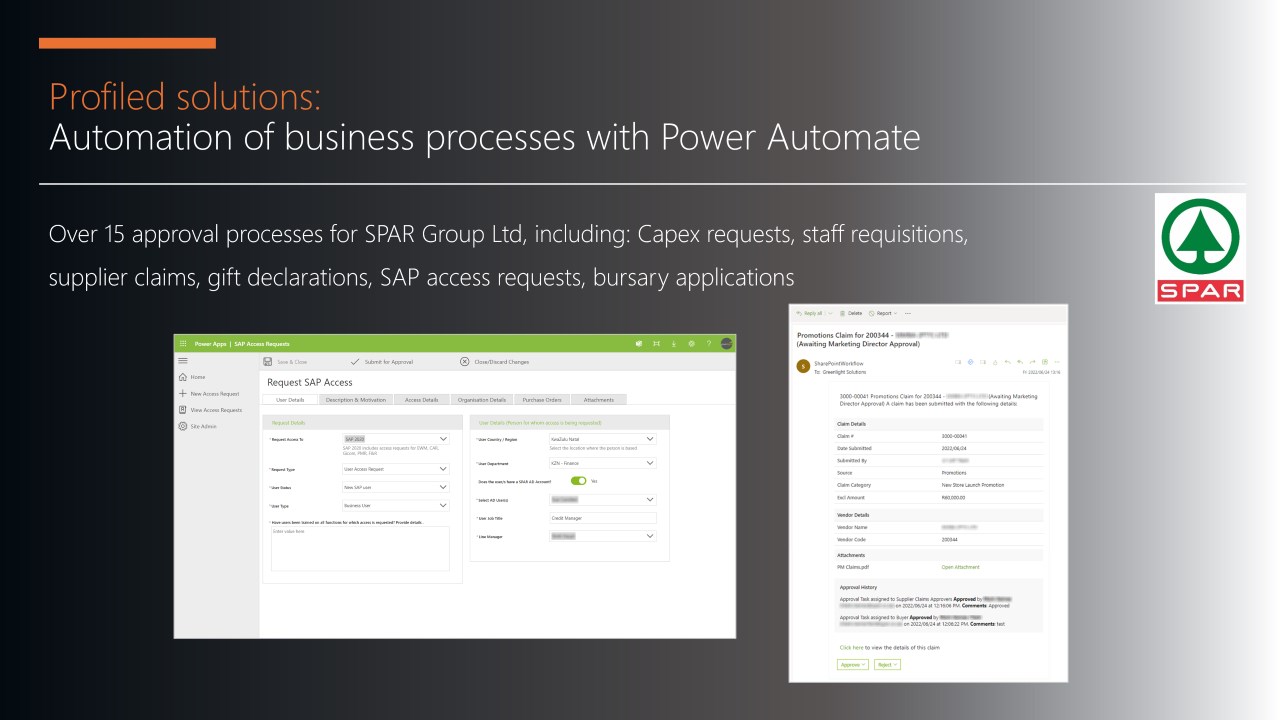
Task: Click the Report icon in email toolbar
Action: (871, 313)
